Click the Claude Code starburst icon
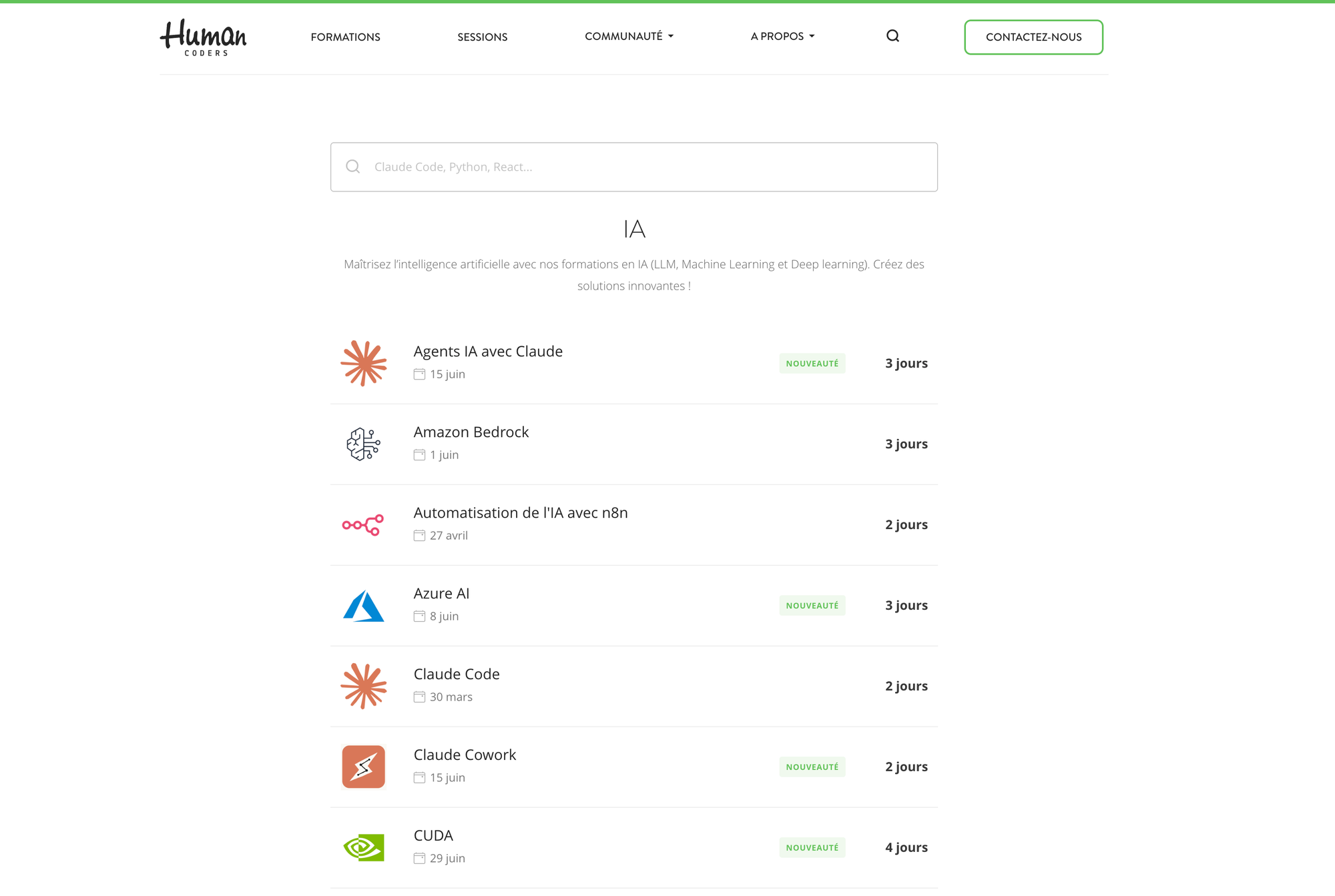 pyautogui.click(x=364, y=687)
